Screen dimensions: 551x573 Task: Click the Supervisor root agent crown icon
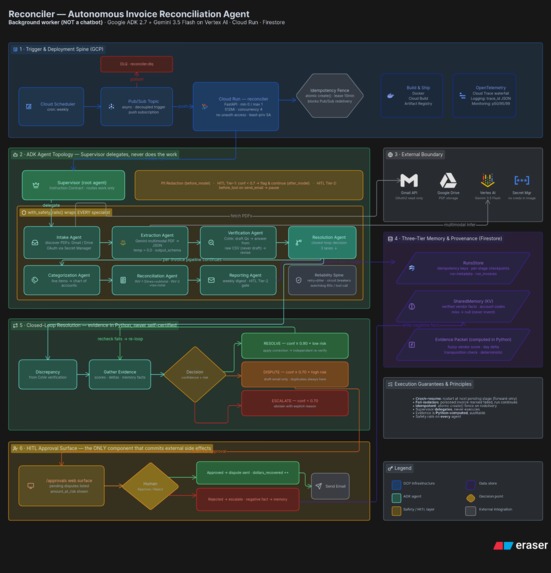[36, 185]
